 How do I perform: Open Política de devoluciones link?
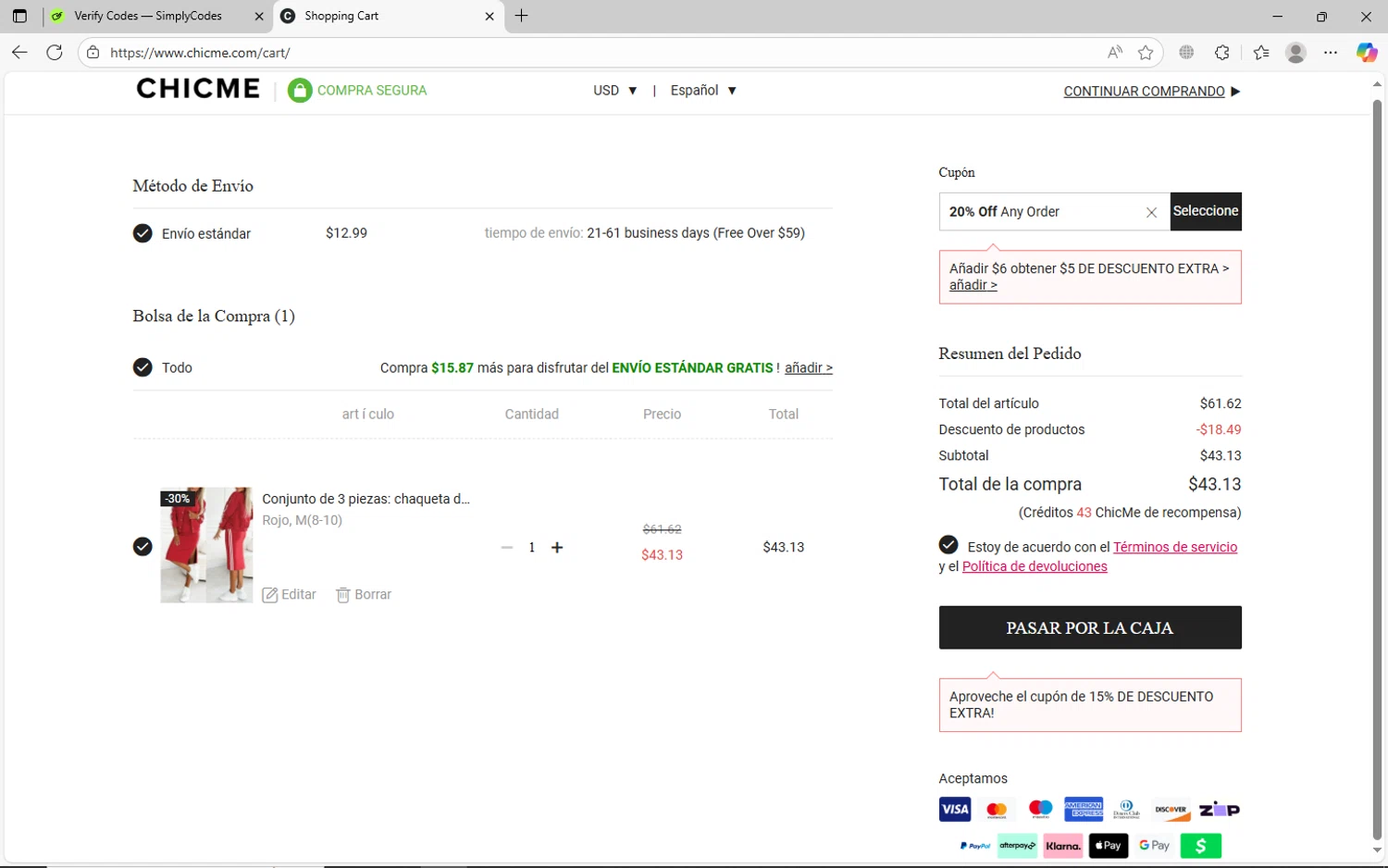click(1035, 566)
